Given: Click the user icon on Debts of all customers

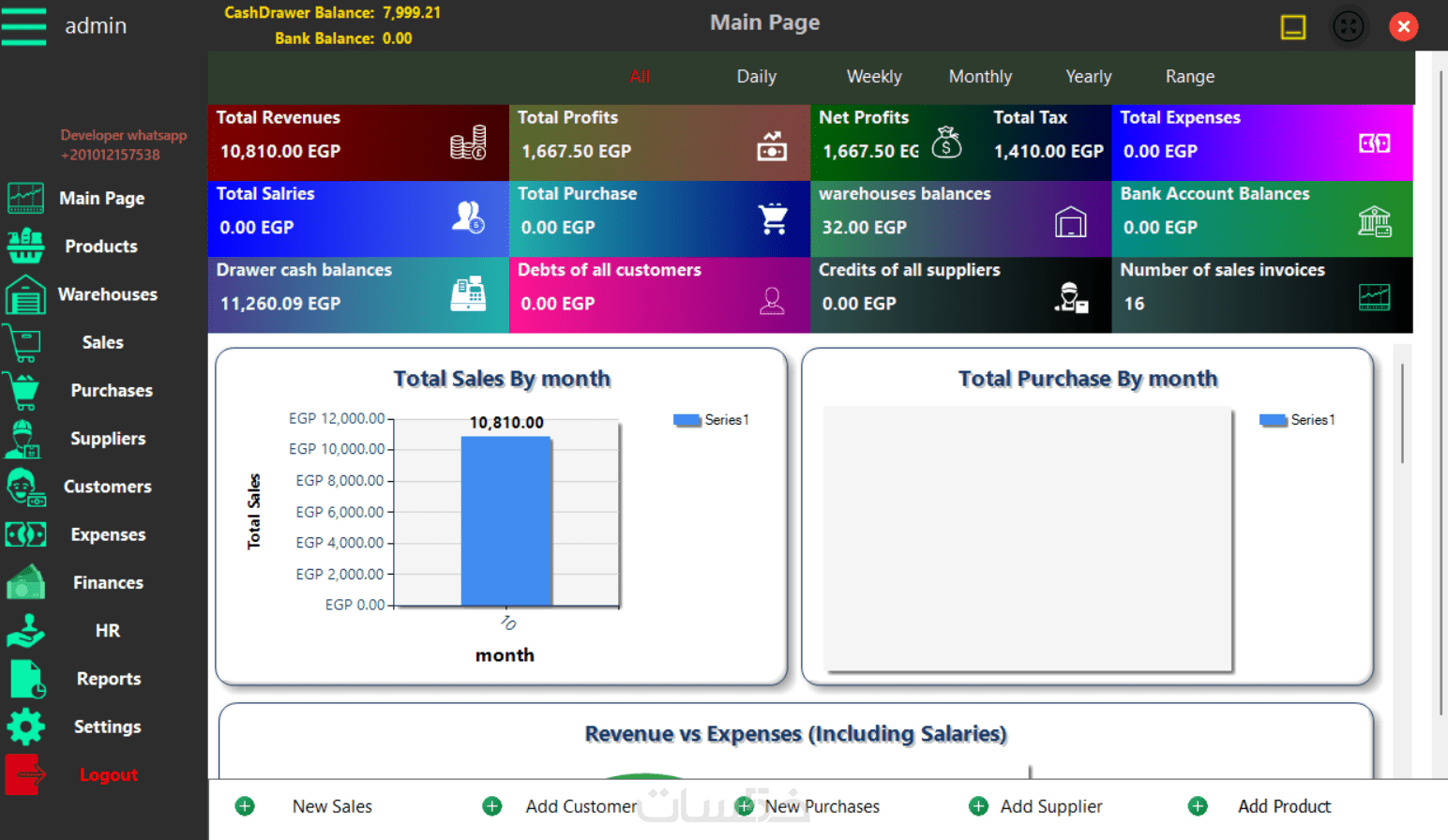Looking at the screenshot, I should 772,300.
